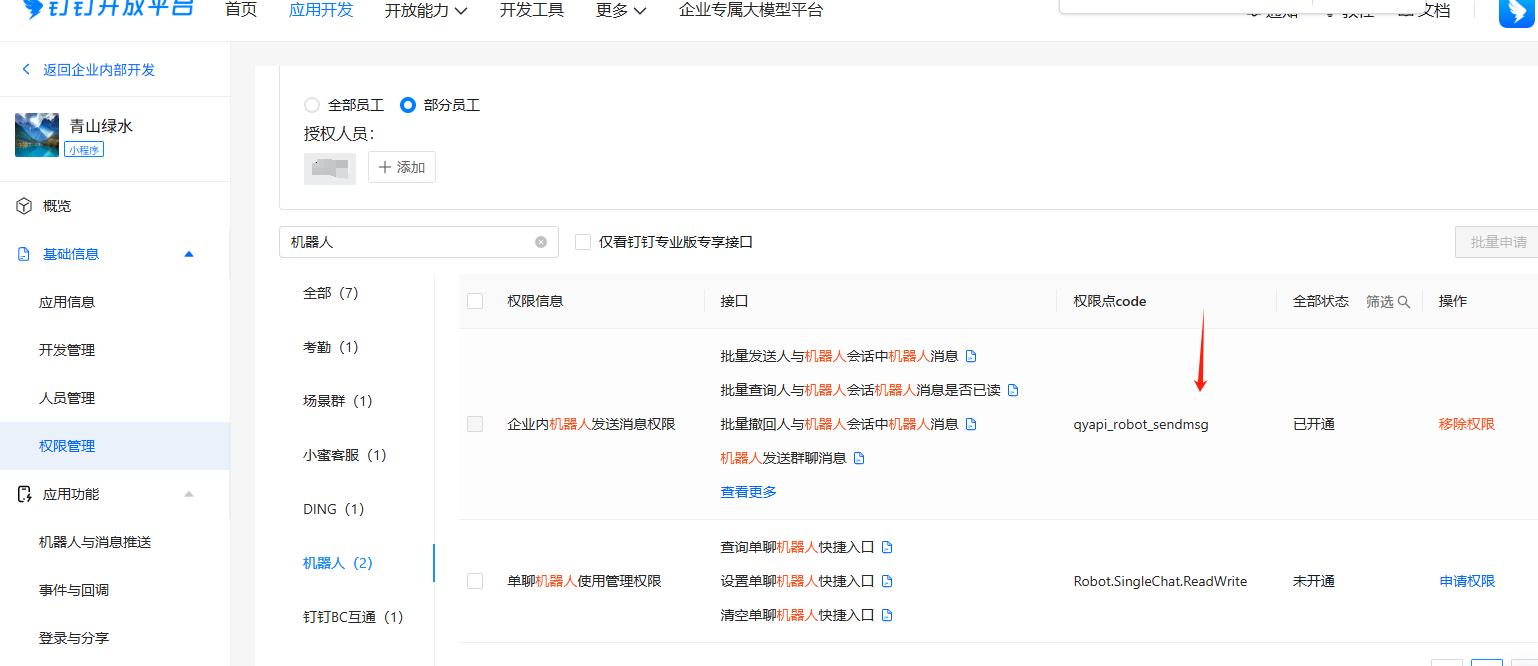The width and height of the screenshot is (1538, 666).
Task: Select the DING (1) category
Action: point(334,509)
